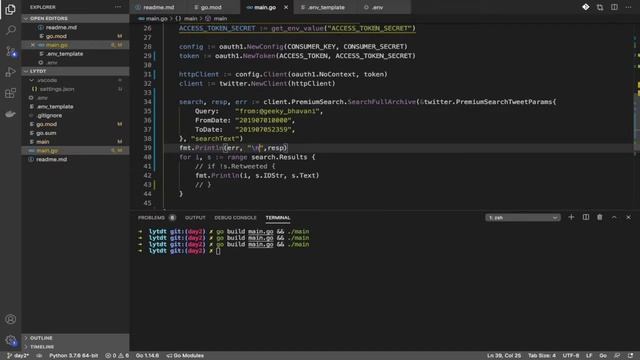
Task: Open the Docker whale view
Action: tap(11, 114)
